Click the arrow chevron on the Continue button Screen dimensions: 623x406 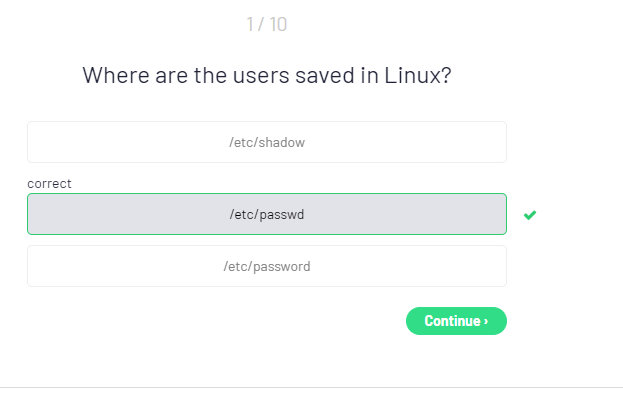click(x=486, y=321)
